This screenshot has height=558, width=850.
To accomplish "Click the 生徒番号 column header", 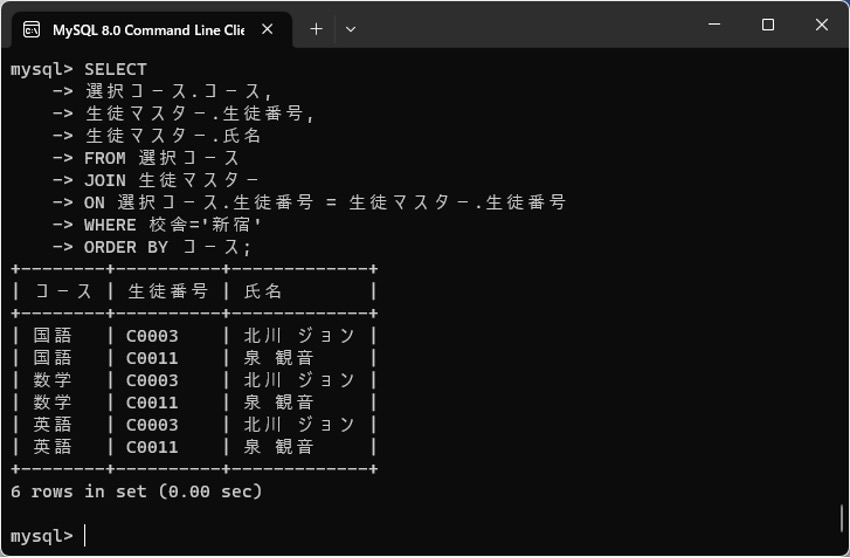I will pos(168,292).
